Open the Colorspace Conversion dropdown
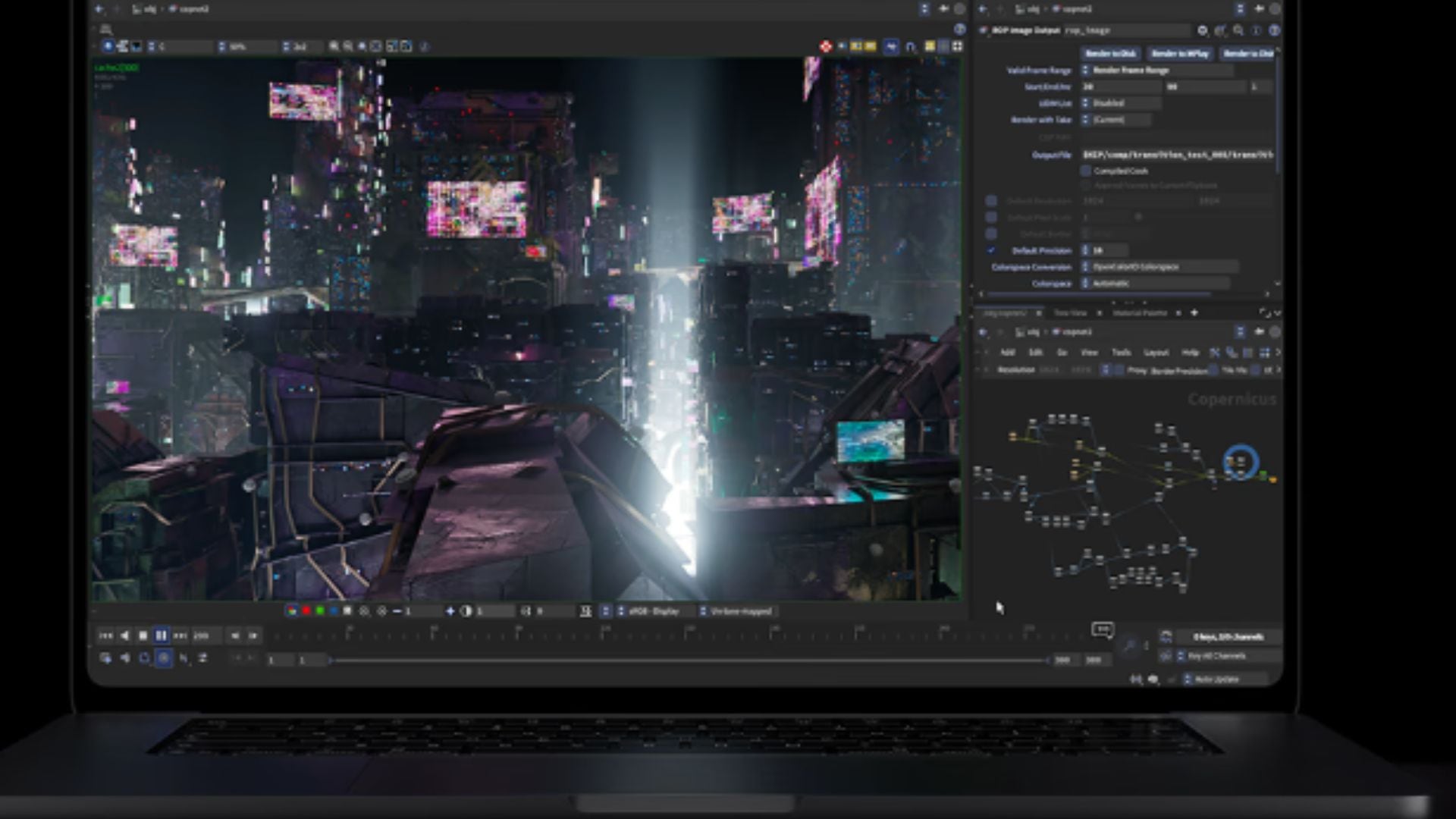This screenshot has width=1456, height=819. 1159,267
